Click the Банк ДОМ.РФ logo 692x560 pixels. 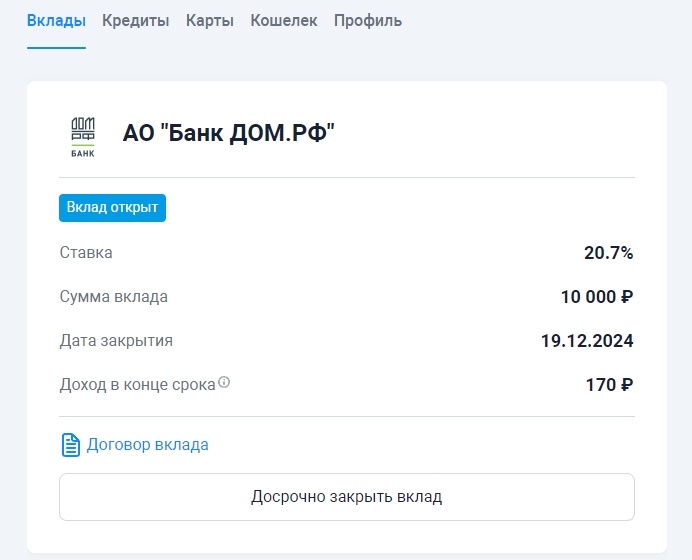[x=83, y=137]
